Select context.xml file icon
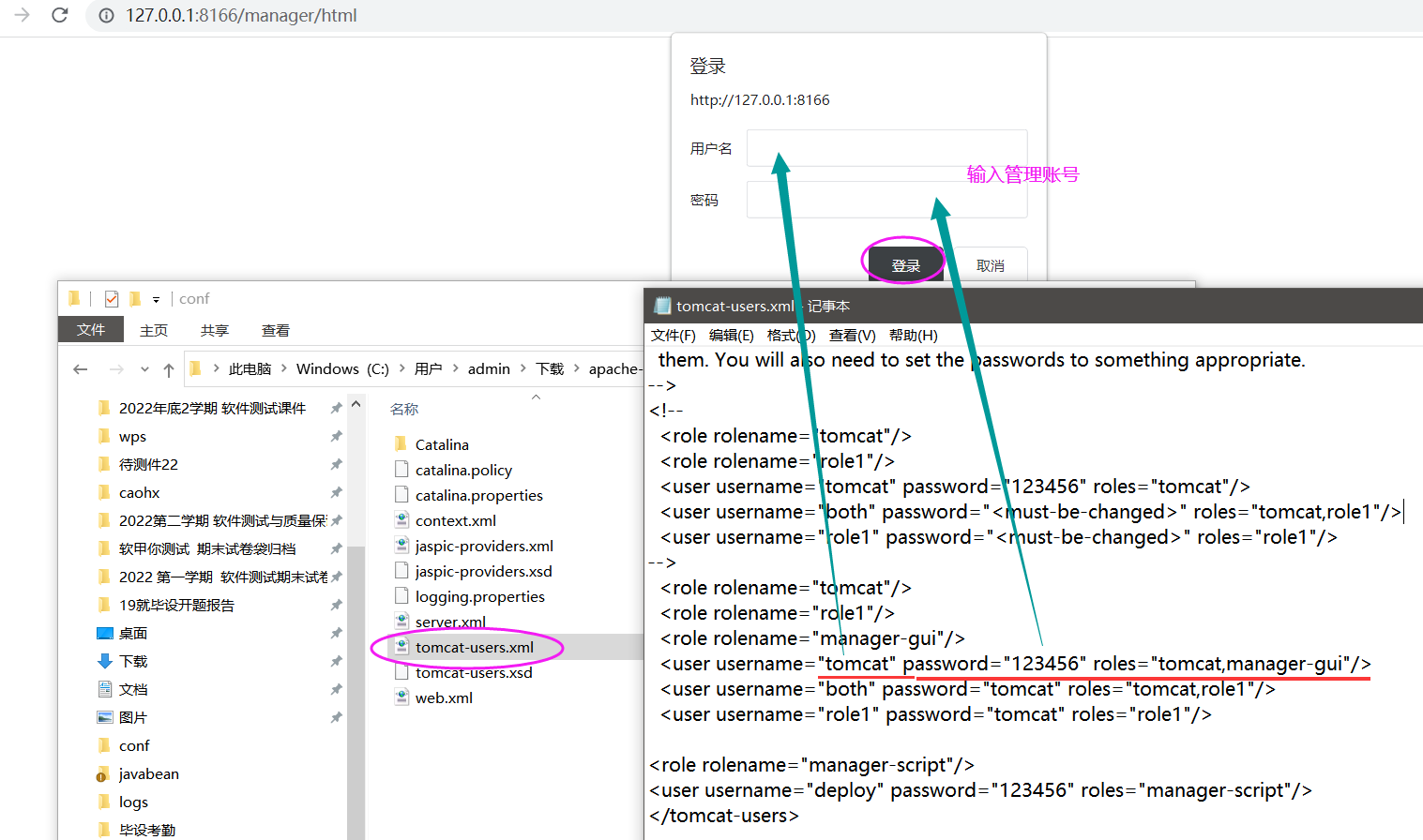This screenshot has height=840, width=1423. coord(401,520)
